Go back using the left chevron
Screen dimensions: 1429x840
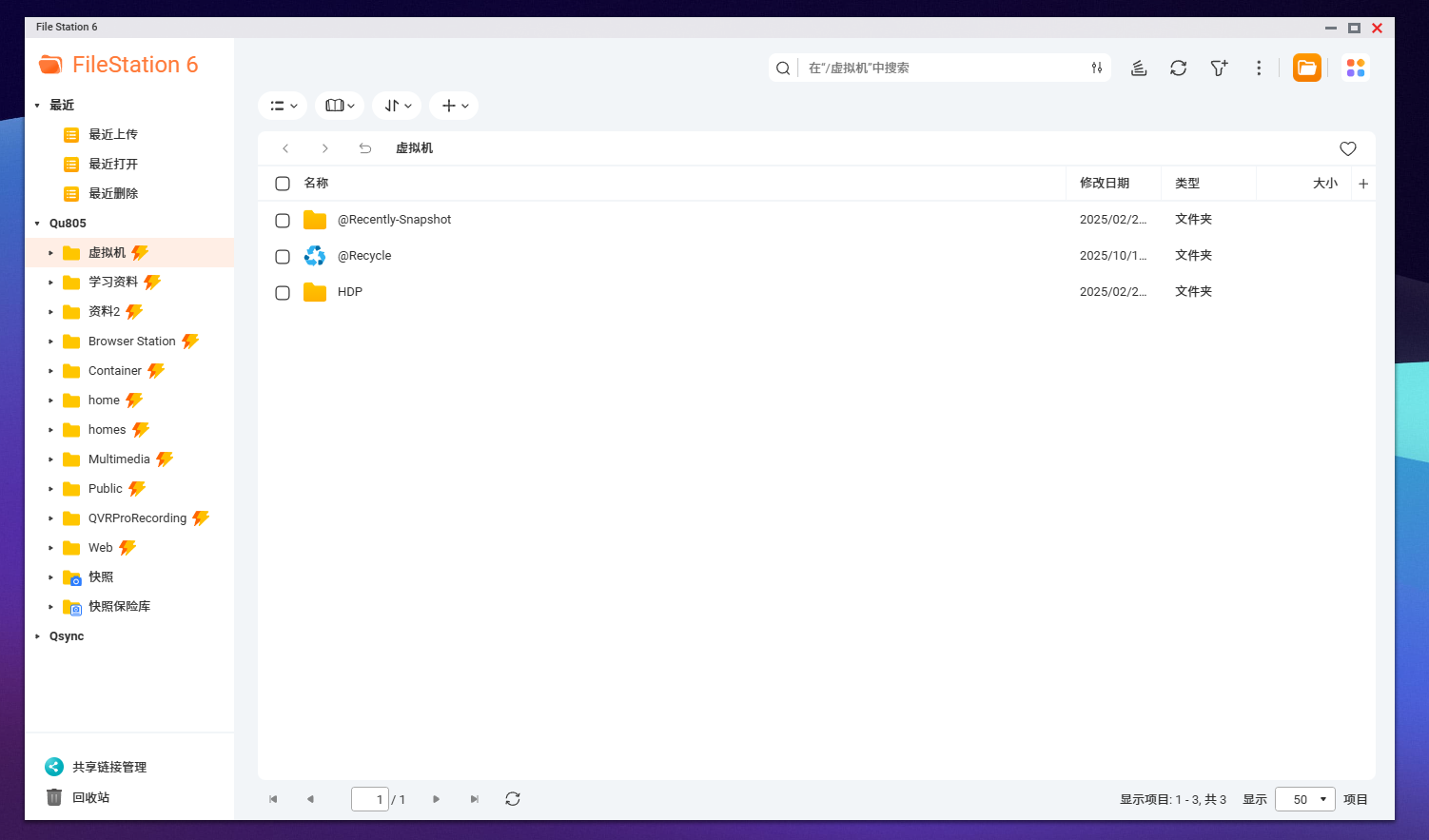pos(285,148)
